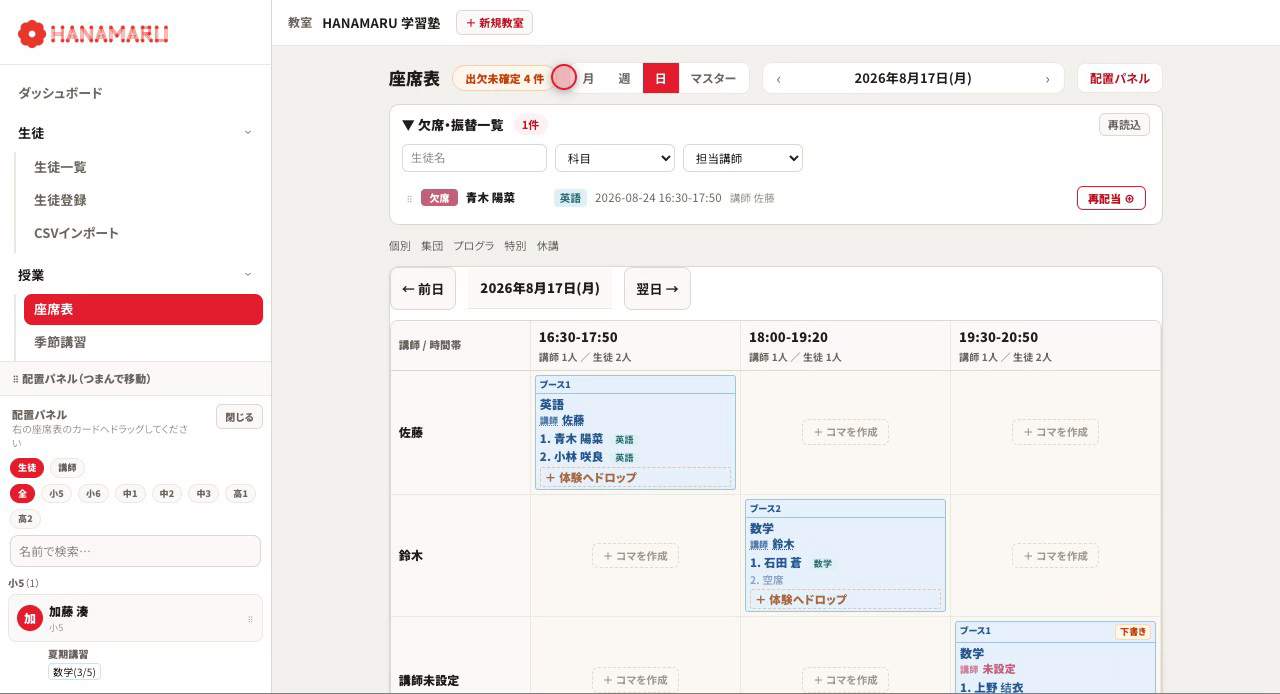
Task: Click student 1. 上野 結衣 in draft booth
Action: coord(991,687)
